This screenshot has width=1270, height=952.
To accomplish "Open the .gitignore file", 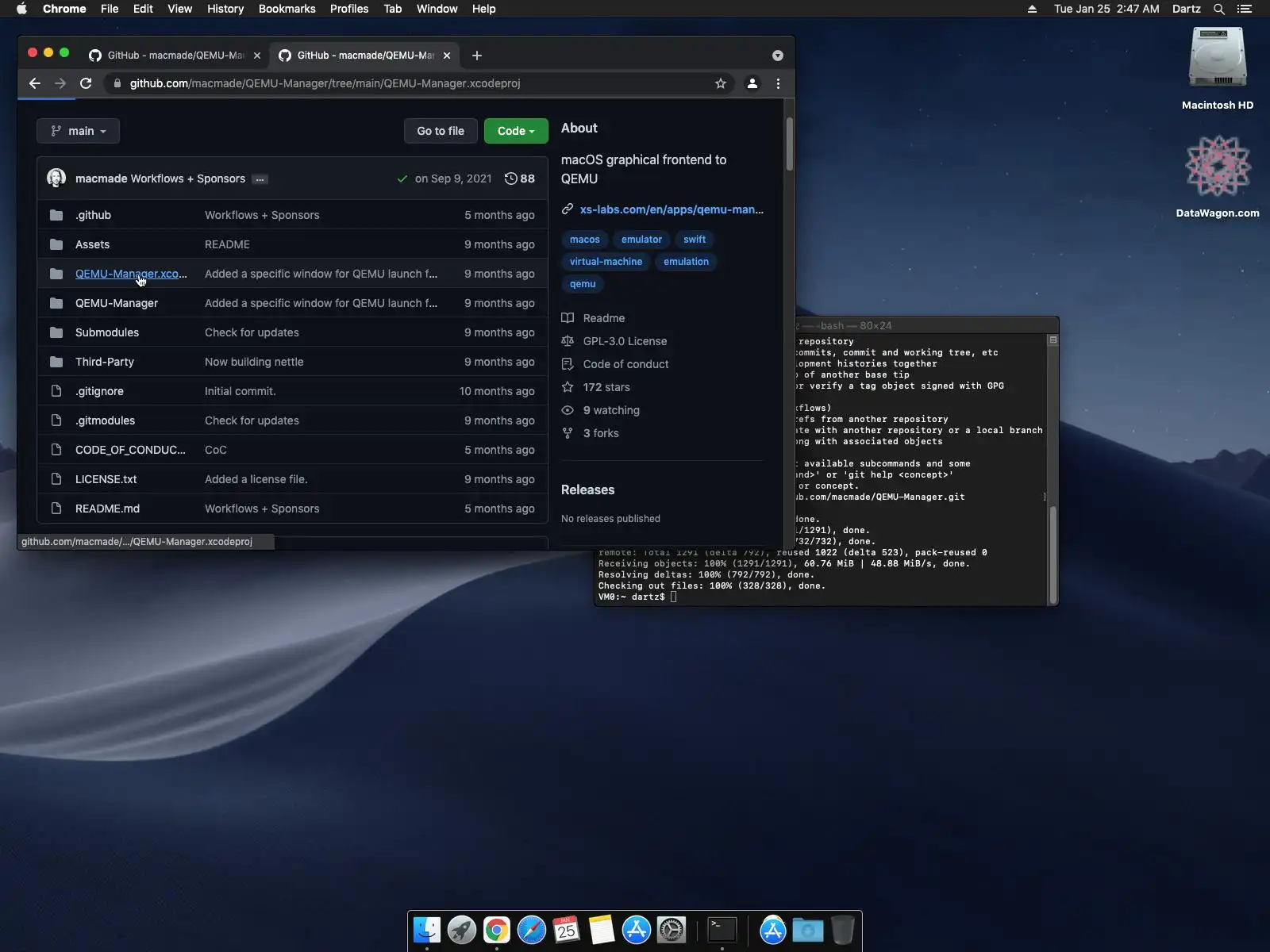I will point(99,391).
